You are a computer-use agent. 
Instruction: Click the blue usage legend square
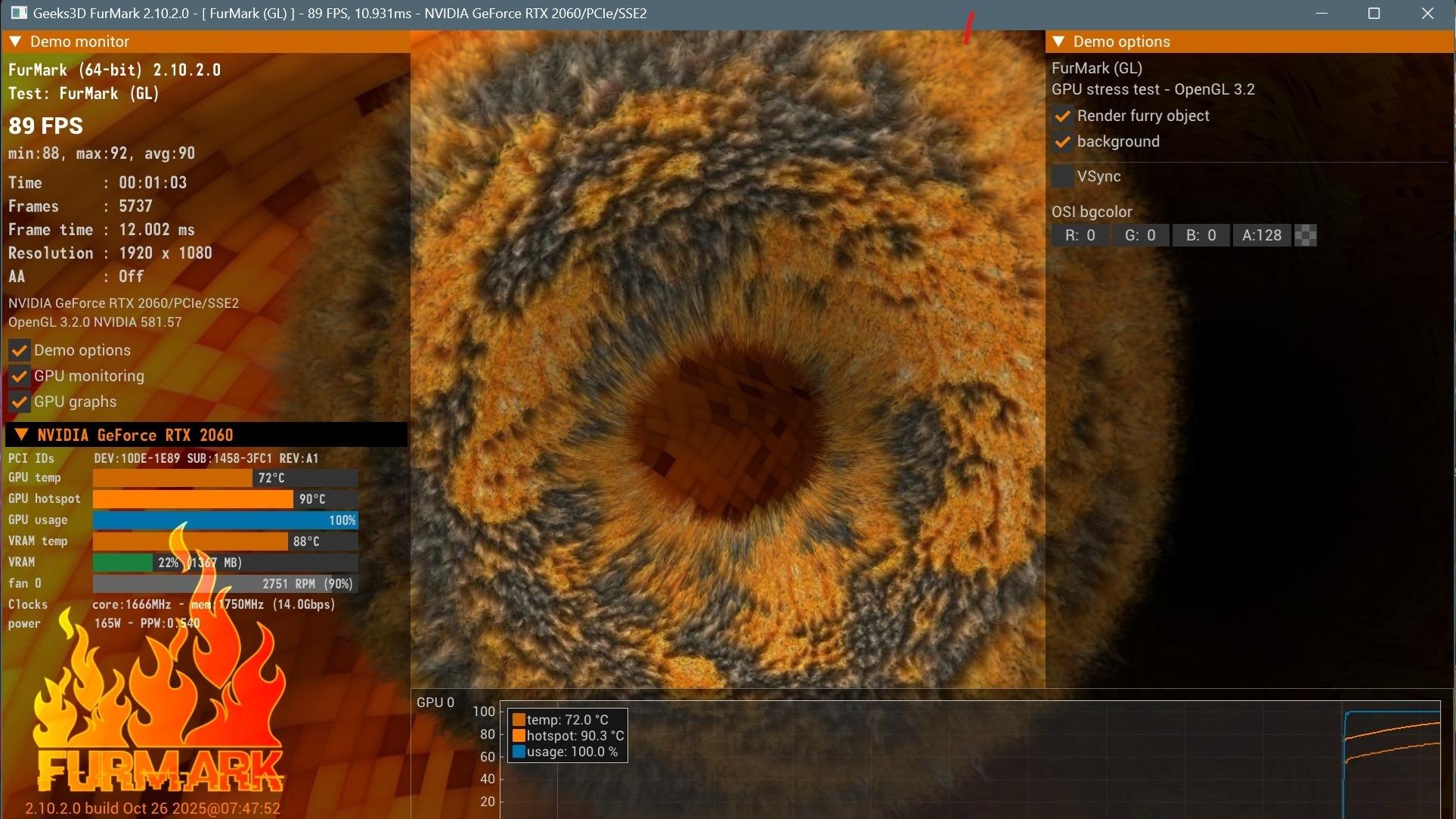point(519,752)
